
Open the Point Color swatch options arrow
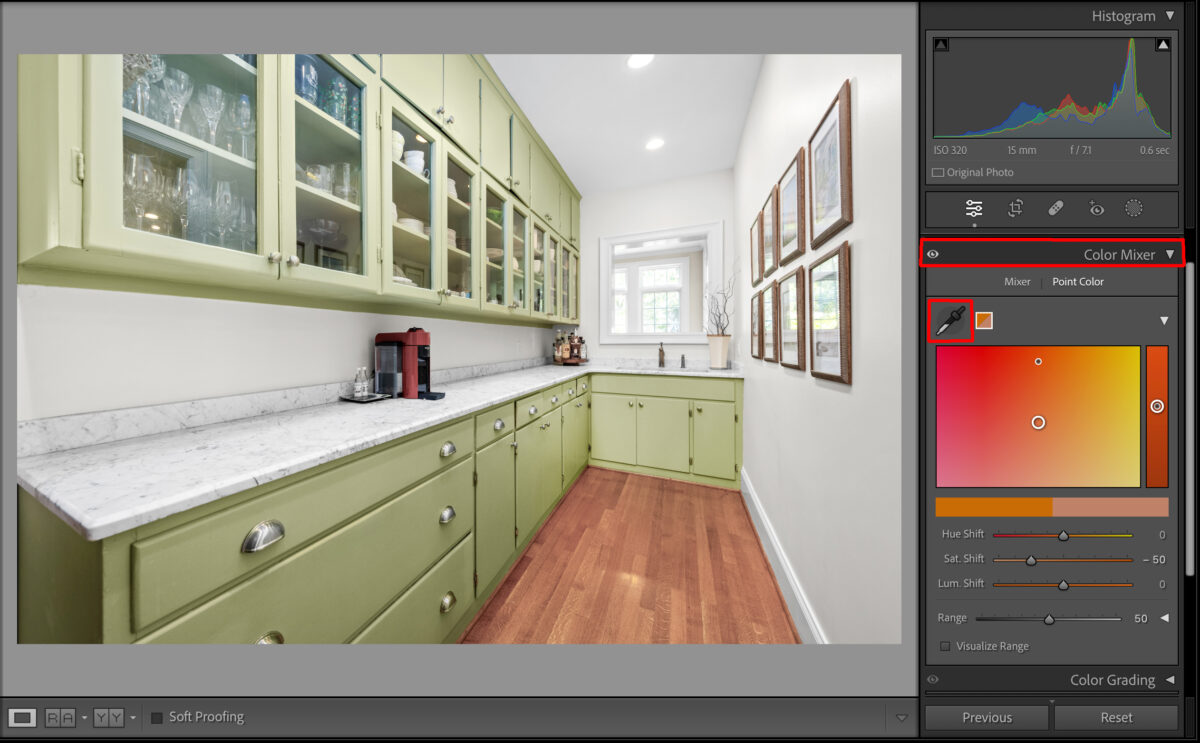pos(1163,320)
